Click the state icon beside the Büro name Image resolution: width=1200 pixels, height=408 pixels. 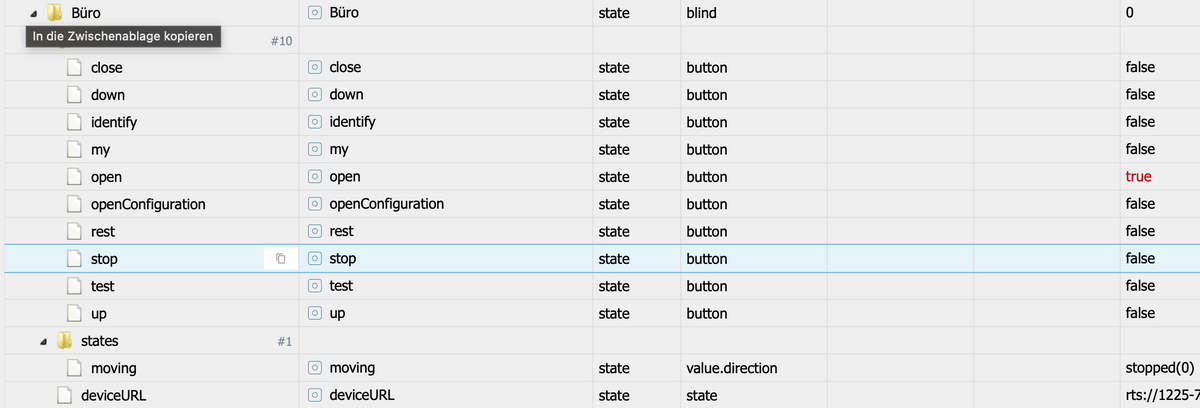click(x=315, y=14)
